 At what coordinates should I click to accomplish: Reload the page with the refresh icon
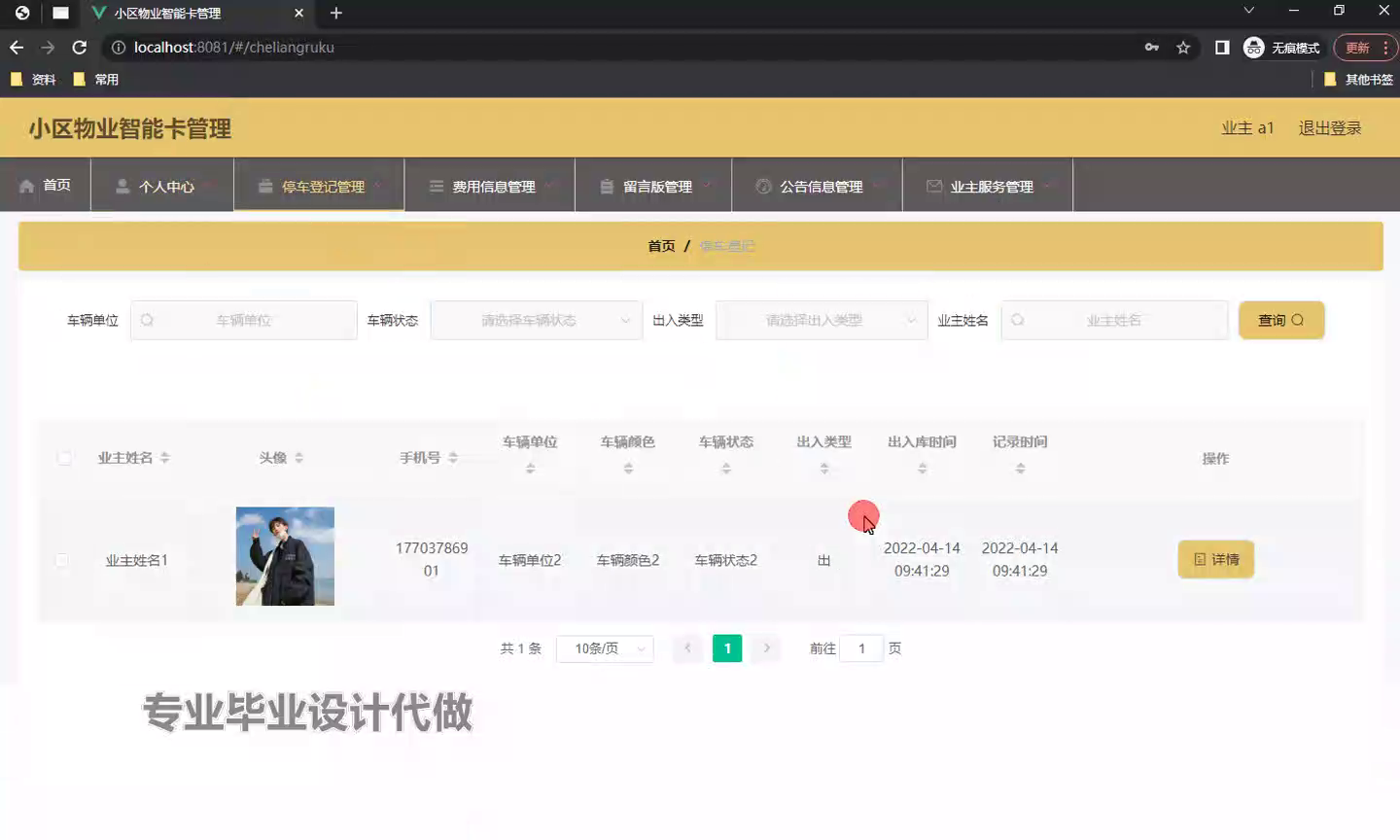pos(80,47)
